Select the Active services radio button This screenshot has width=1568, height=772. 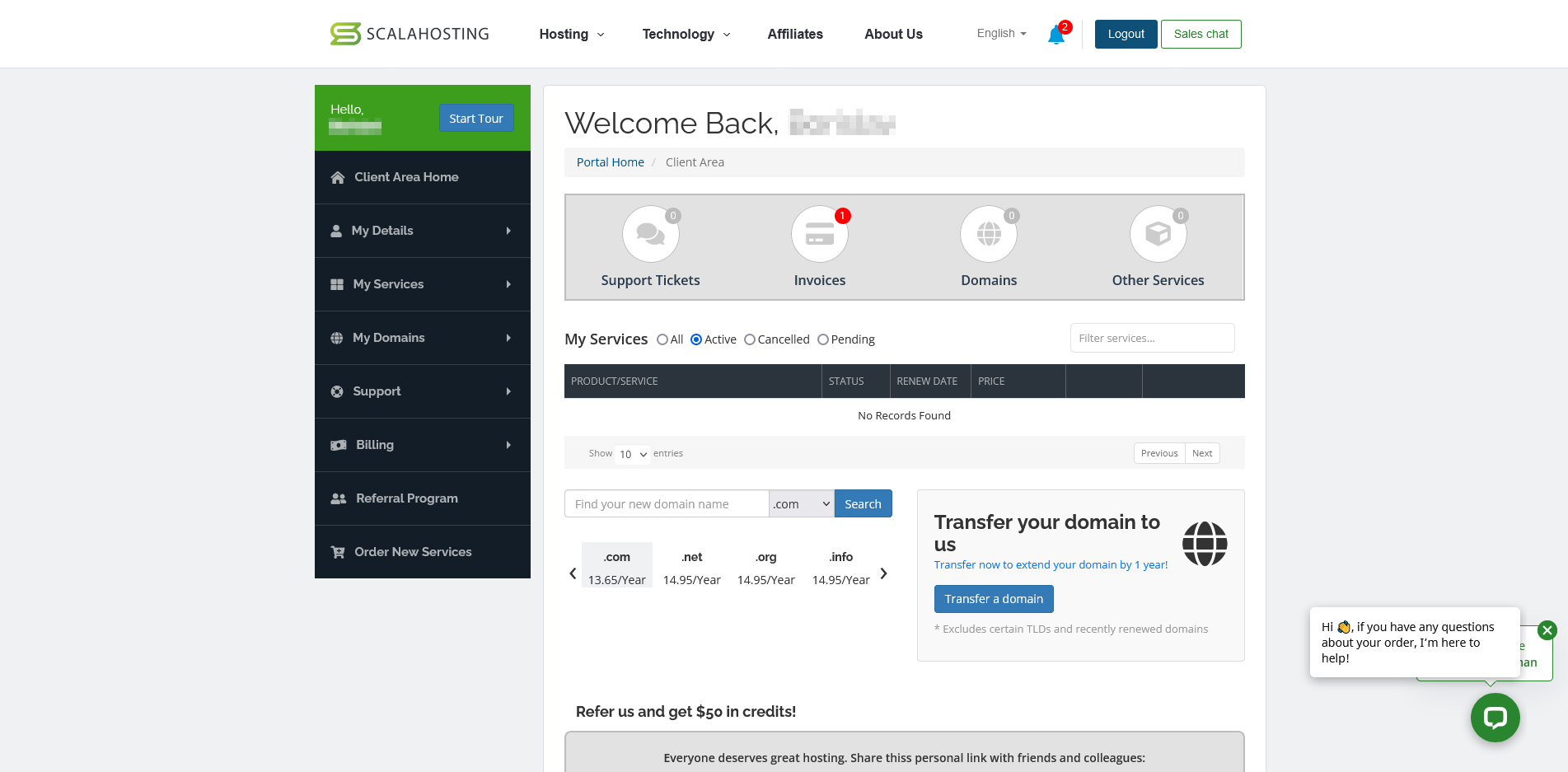(x=695, y=339)
